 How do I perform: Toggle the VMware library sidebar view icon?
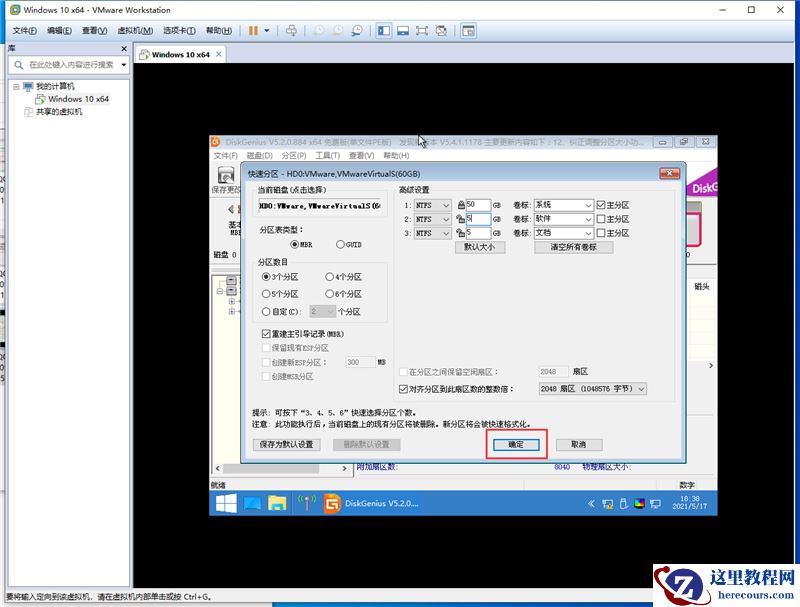pyautogui.click(x=384, y=31)
